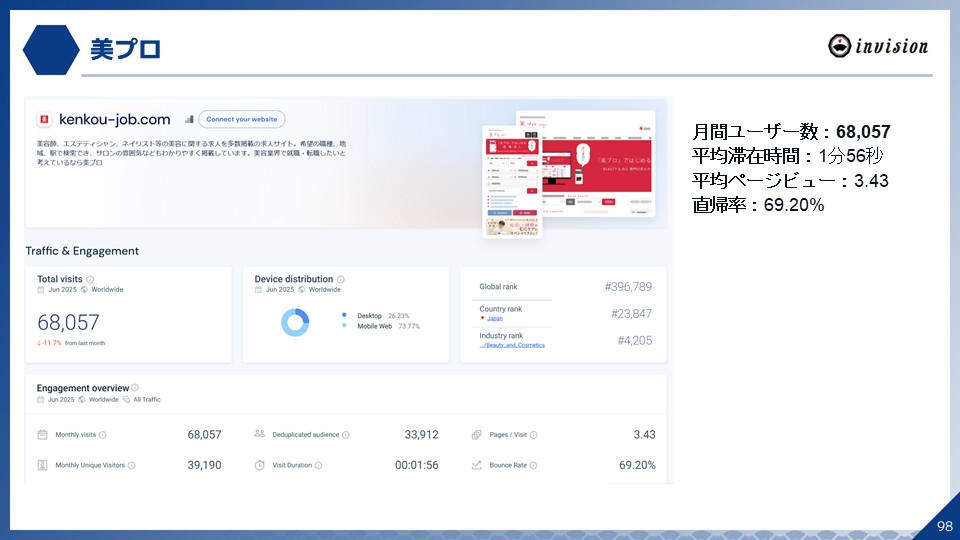Click the All Traffic filter icon

(x=126, y=399)
